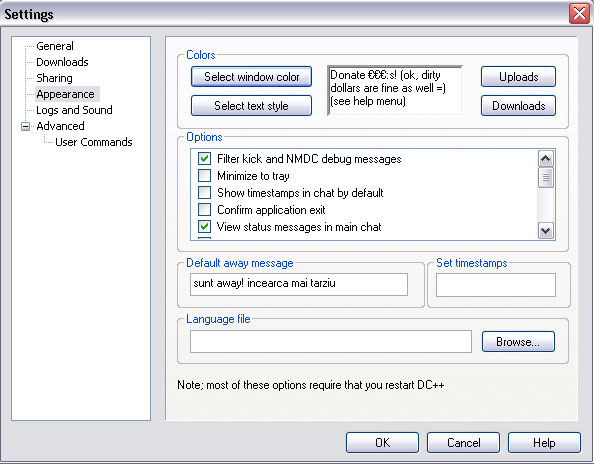Choose the Uploads color button
Image resolution: width=594 pixels, height=464 pixels.
coord(518,77)
